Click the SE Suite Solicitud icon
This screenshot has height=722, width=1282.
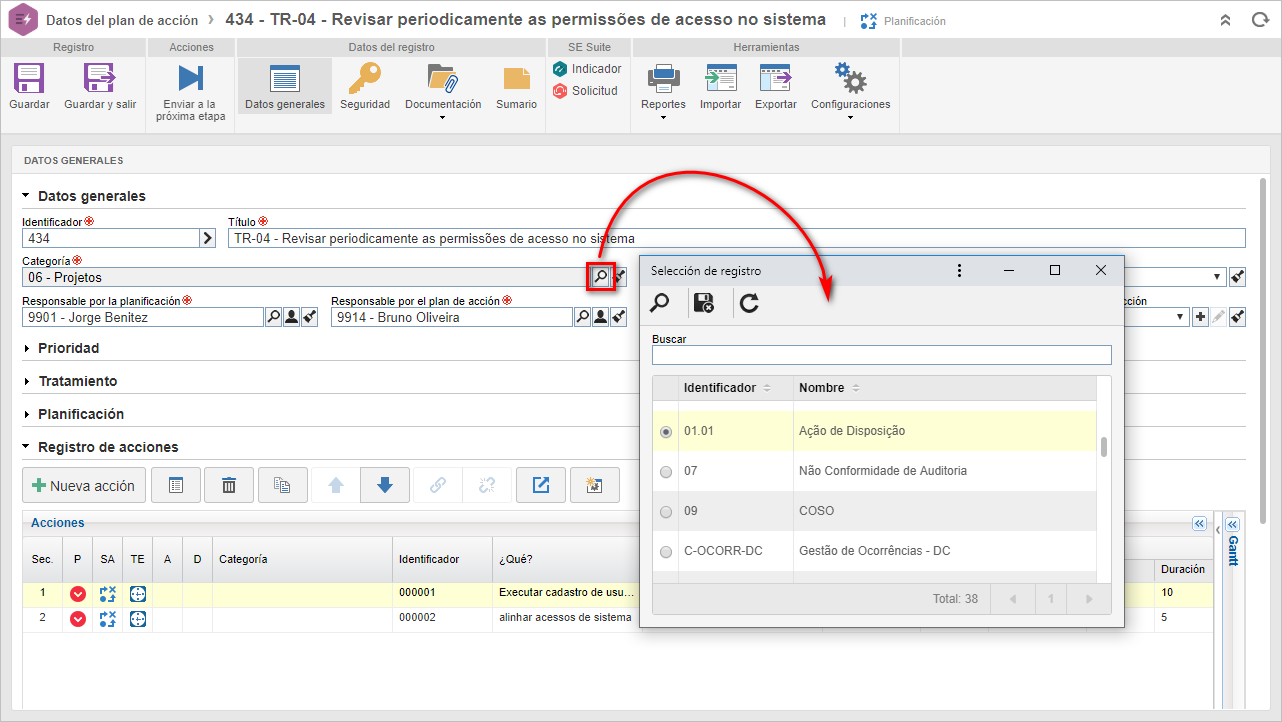tap(560, 91)
